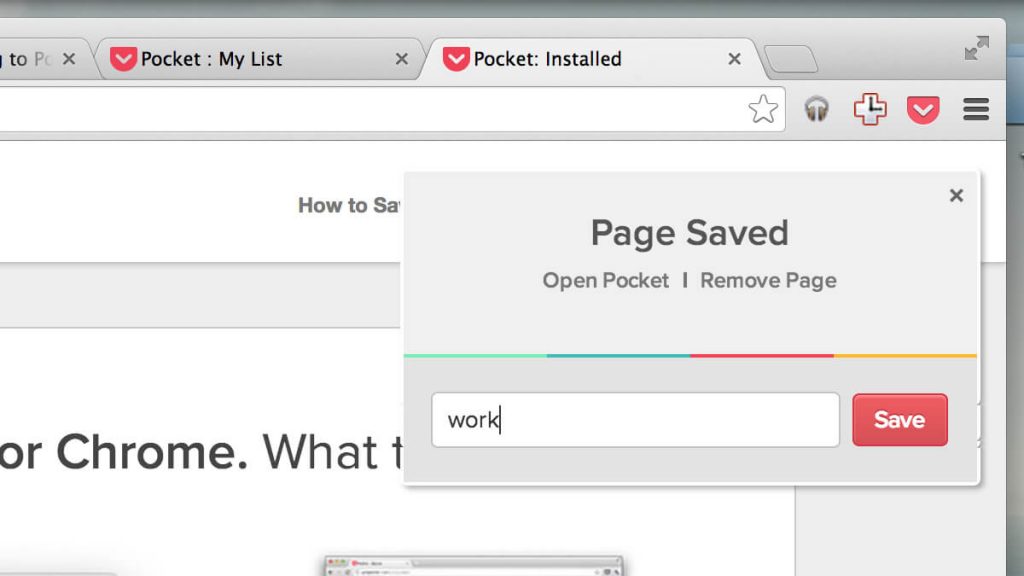Image resolution: width=1024 pixels, height=576 pixels.
Task: Switch to the Pocket : My List tab
Action: click(258, 59)
